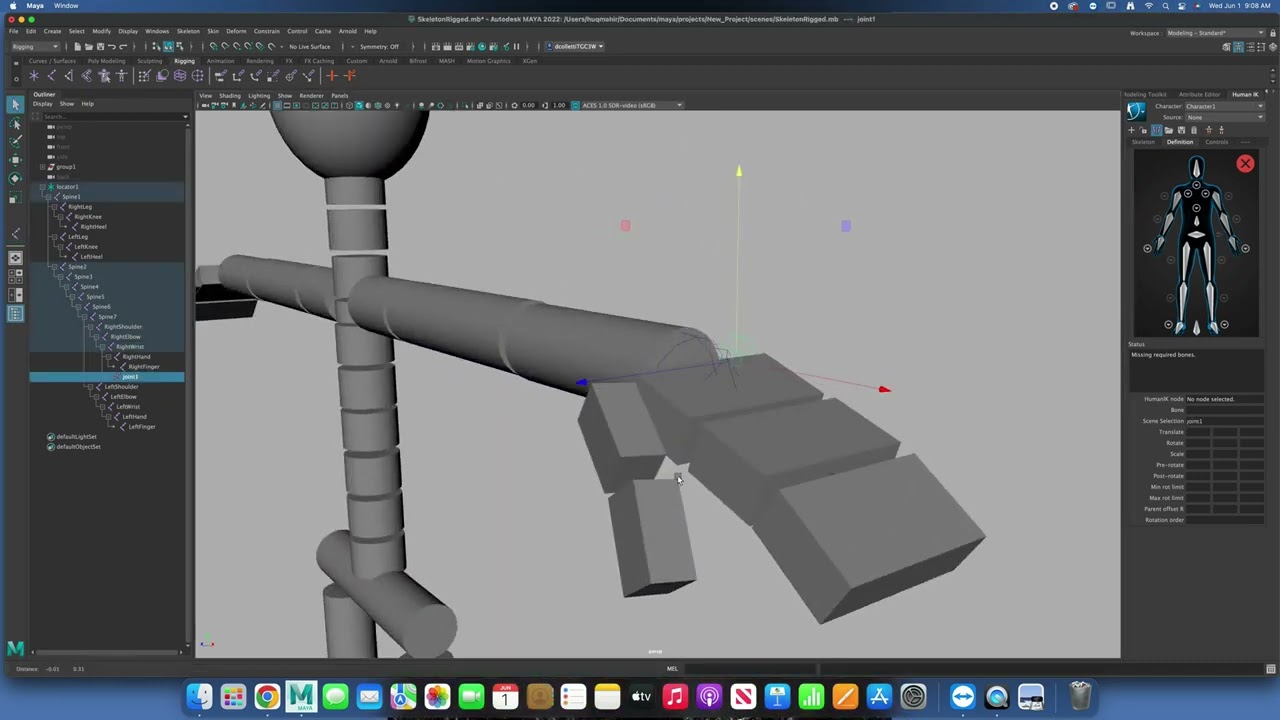Open the Skeleton menu
Viewport: 1280px width, 720px height.
pyautogui.click(x=188, y=31)
